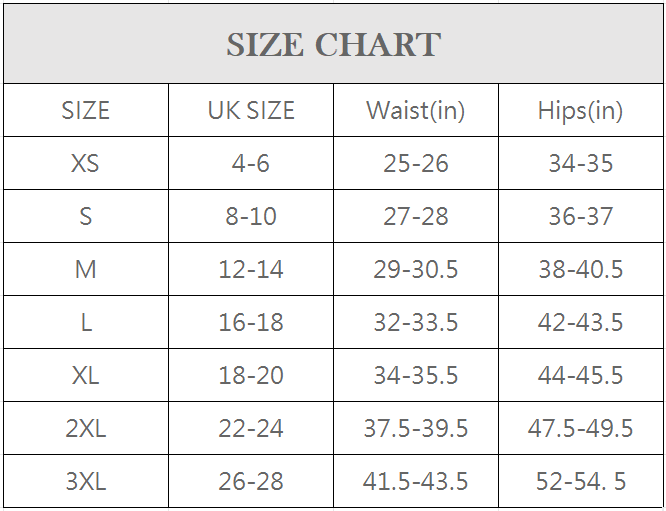This screenshot has width=666, height=511.
Task: Select UK size 12-14 cell
Action: point(251,269)
